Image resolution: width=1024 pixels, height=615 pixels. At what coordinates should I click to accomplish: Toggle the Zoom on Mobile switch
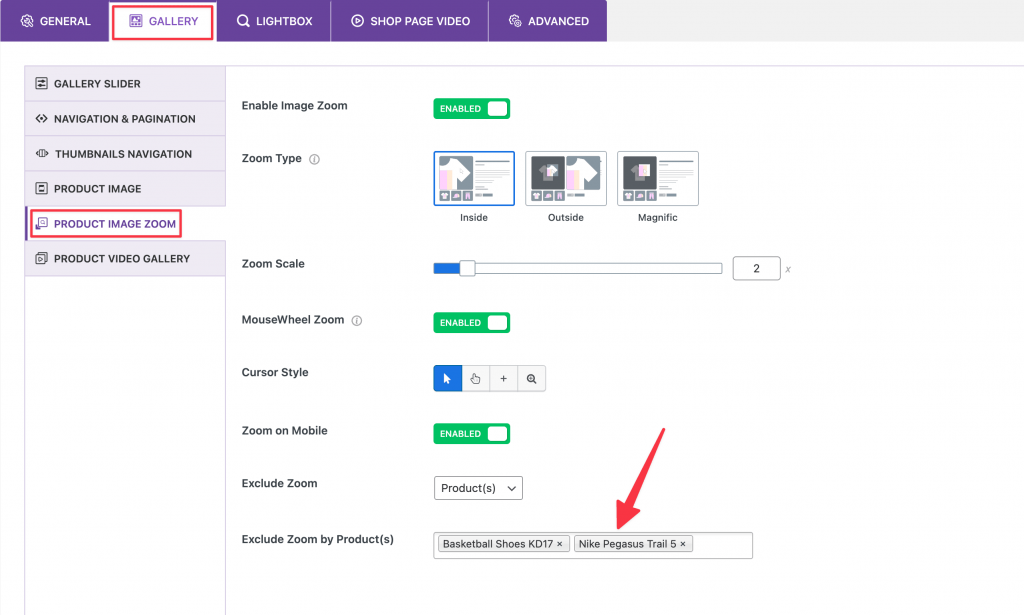[x=472, y=434]
